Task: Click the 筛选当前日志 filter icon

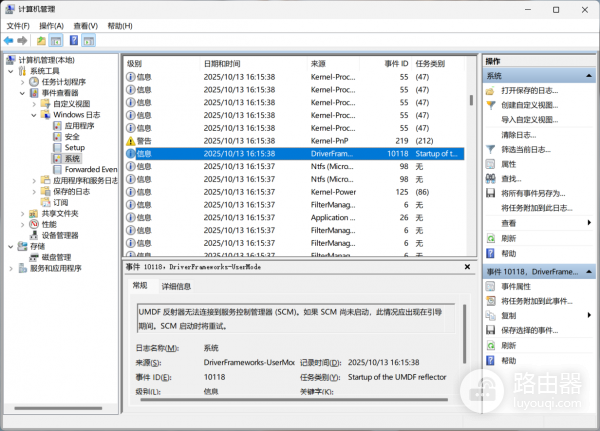Action: click(490, 149)
